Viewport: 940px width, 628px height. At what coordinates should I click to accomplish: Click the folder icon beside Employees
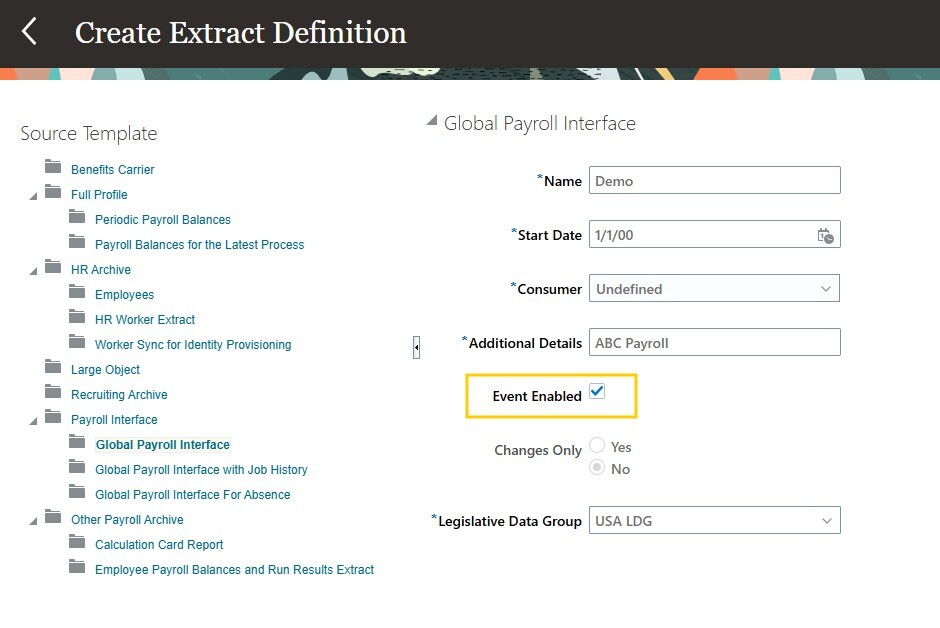click(79, 294)
